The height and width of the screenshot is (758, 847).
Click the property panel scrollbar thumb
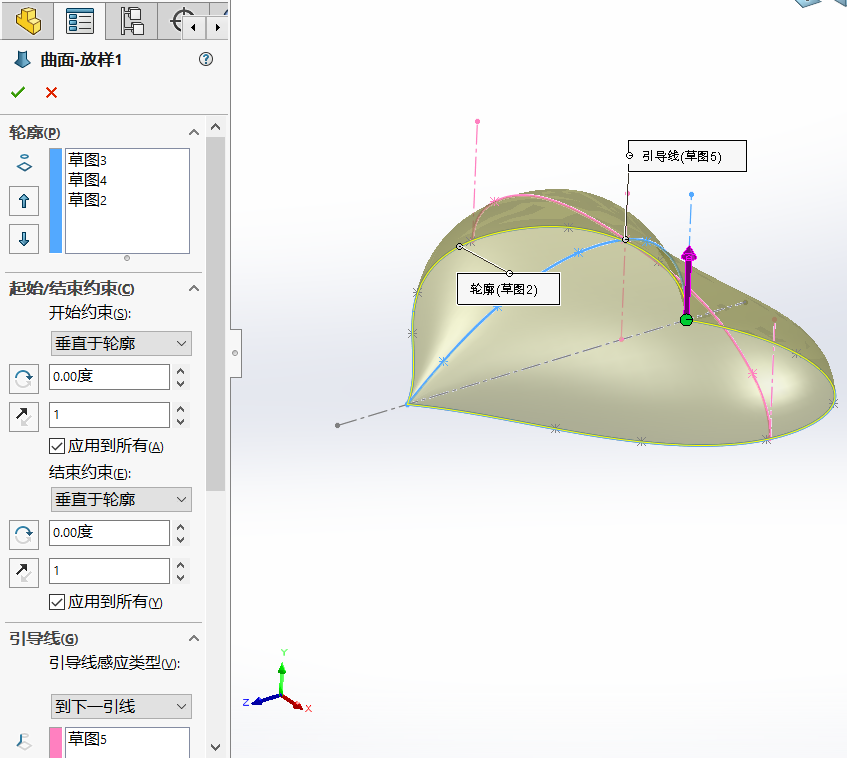tap(216, 314)
